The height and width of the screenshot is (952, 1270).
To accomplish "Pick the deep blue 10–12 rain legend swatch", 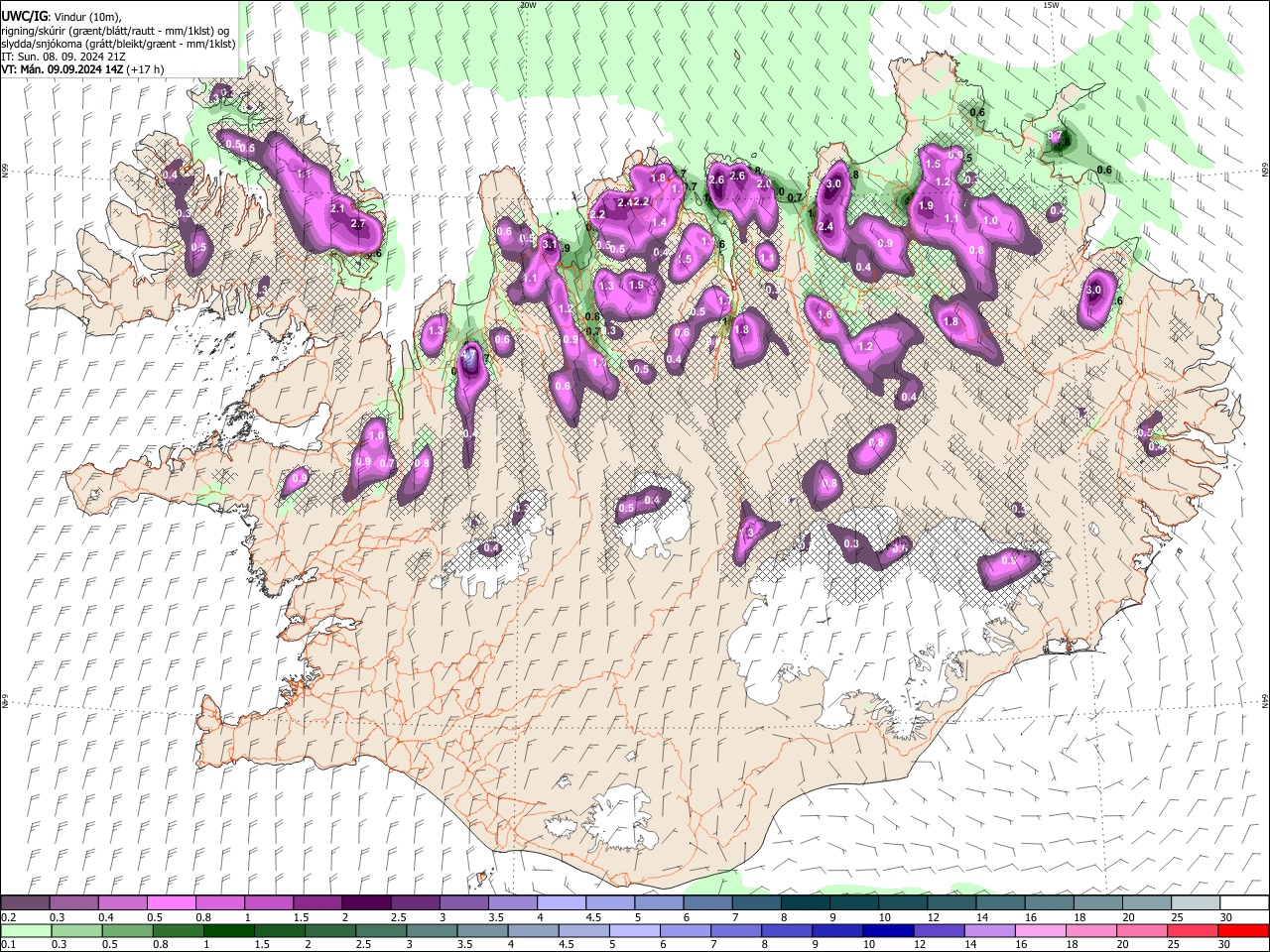I will click(887, 931).
